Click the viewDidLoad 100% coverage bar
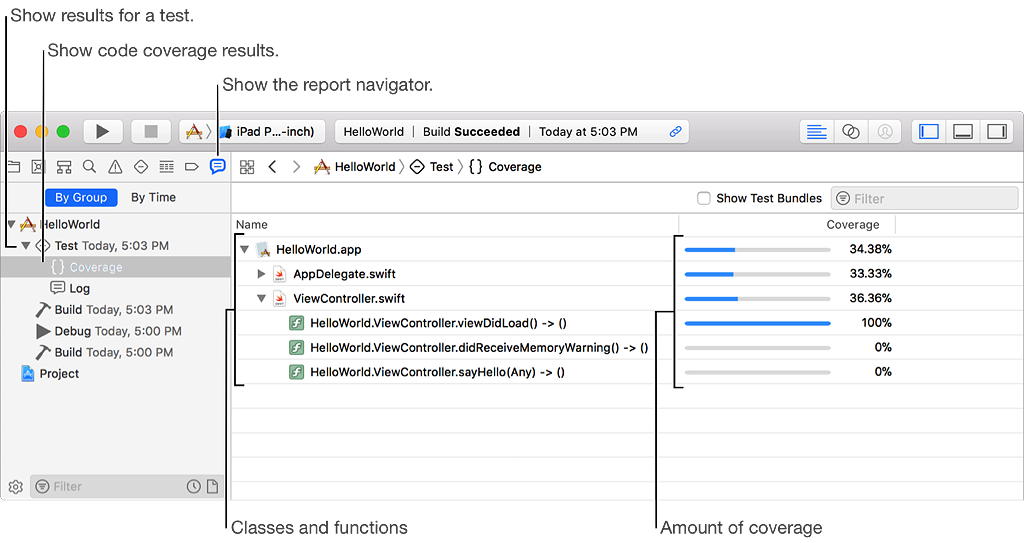 [x=758, y=323]
